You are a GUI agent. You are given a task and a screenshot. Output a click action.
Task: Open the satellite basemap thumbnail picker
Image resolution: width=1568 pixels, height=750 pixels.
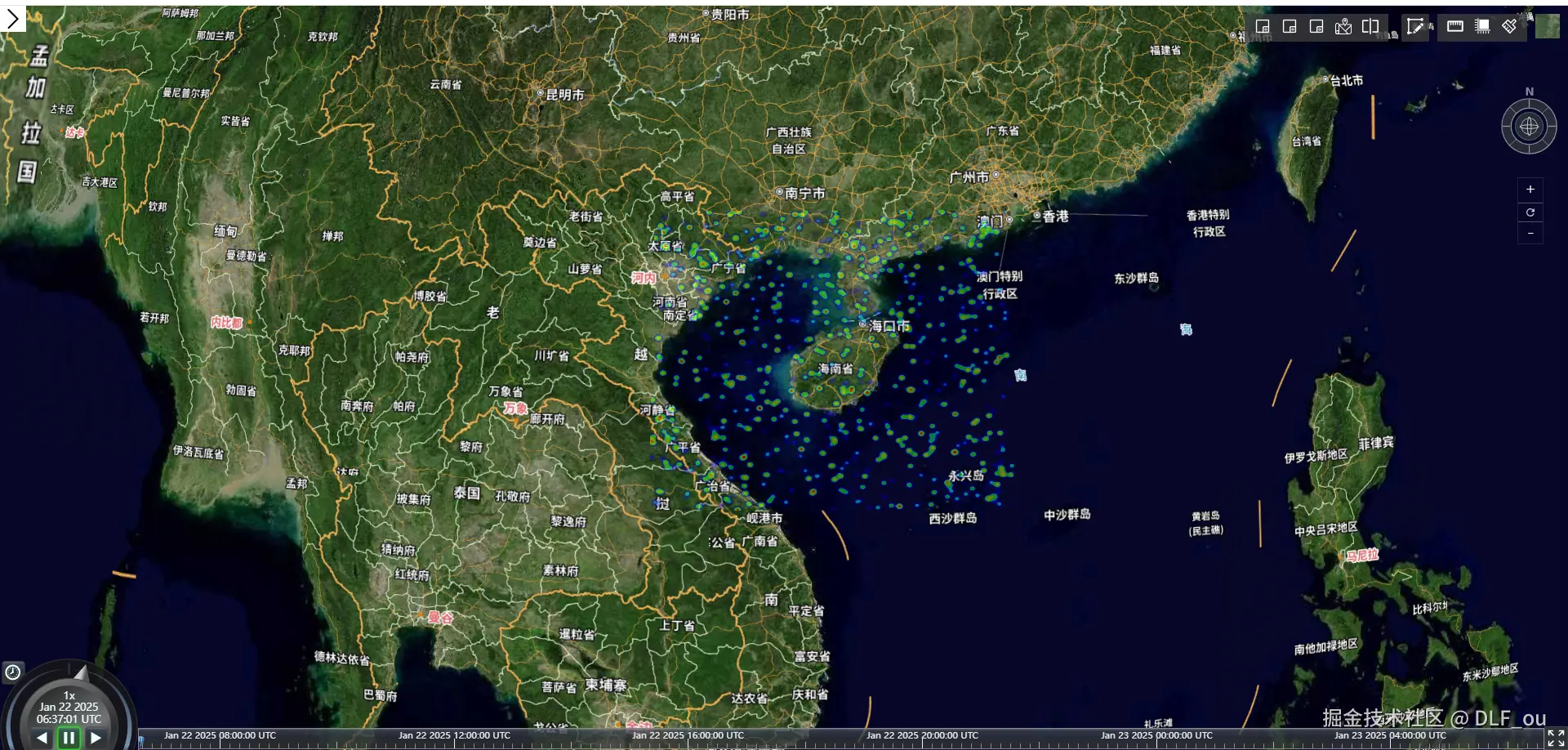1548,26
